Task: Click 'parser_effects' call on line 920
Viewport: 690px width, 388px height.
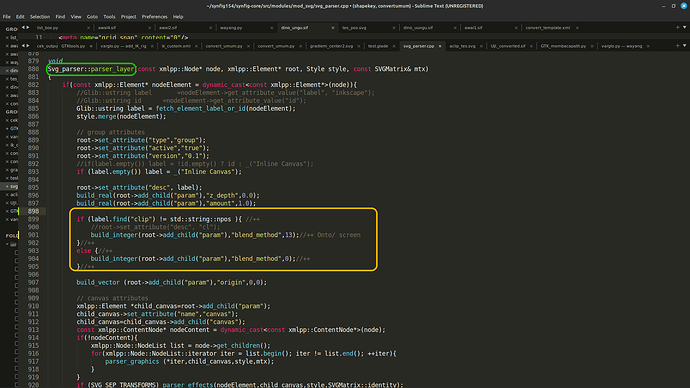Action: click(x=188, y=385)
